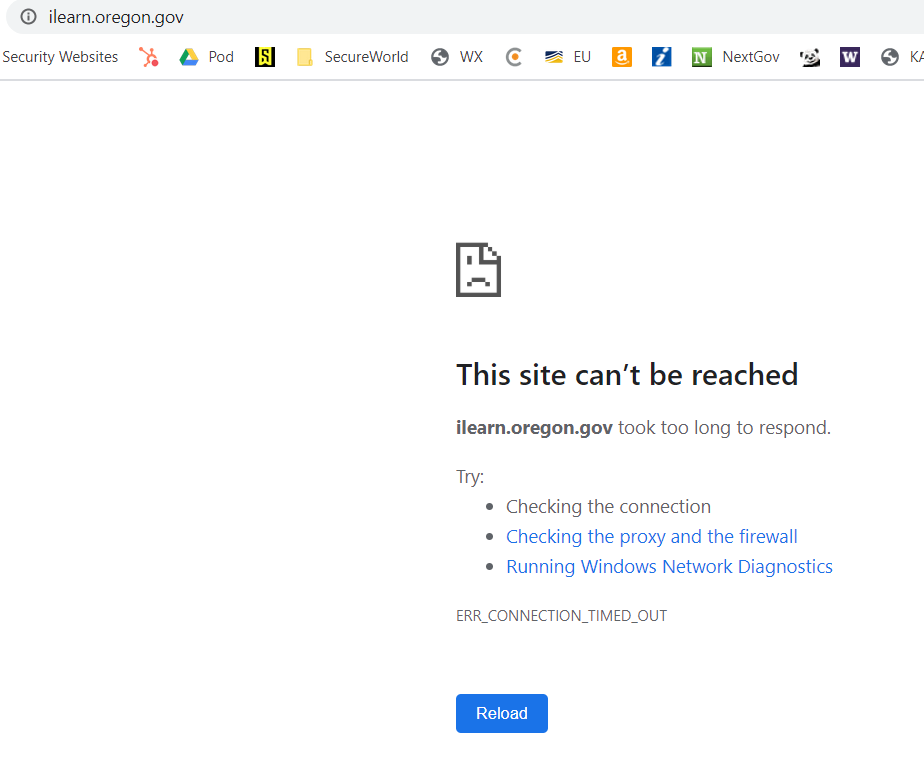Click the sad page error icon

click(478, 269)
